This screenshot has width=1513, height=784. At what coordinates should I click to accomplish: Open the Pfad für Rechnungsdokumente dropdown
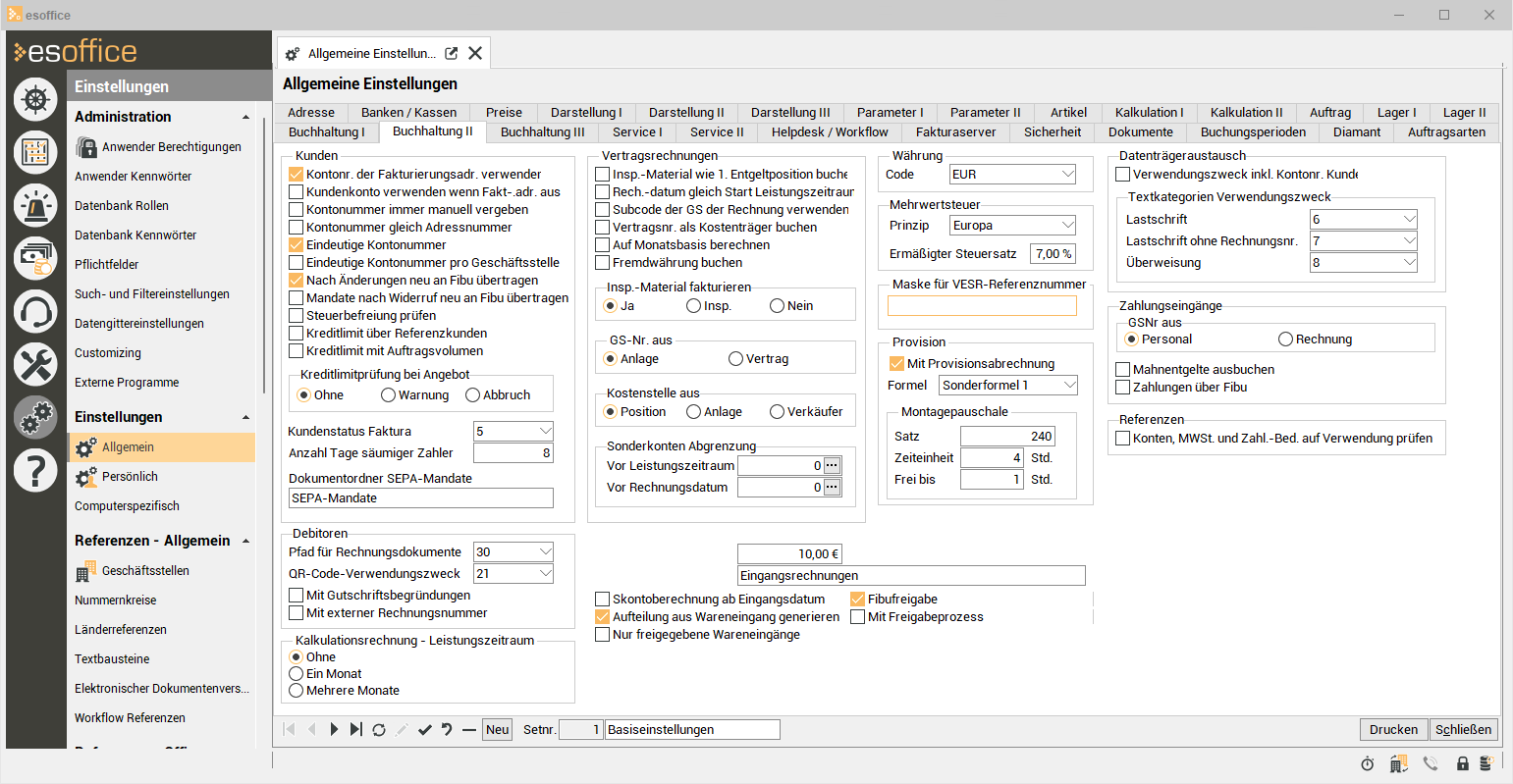(x=546, y=551)
